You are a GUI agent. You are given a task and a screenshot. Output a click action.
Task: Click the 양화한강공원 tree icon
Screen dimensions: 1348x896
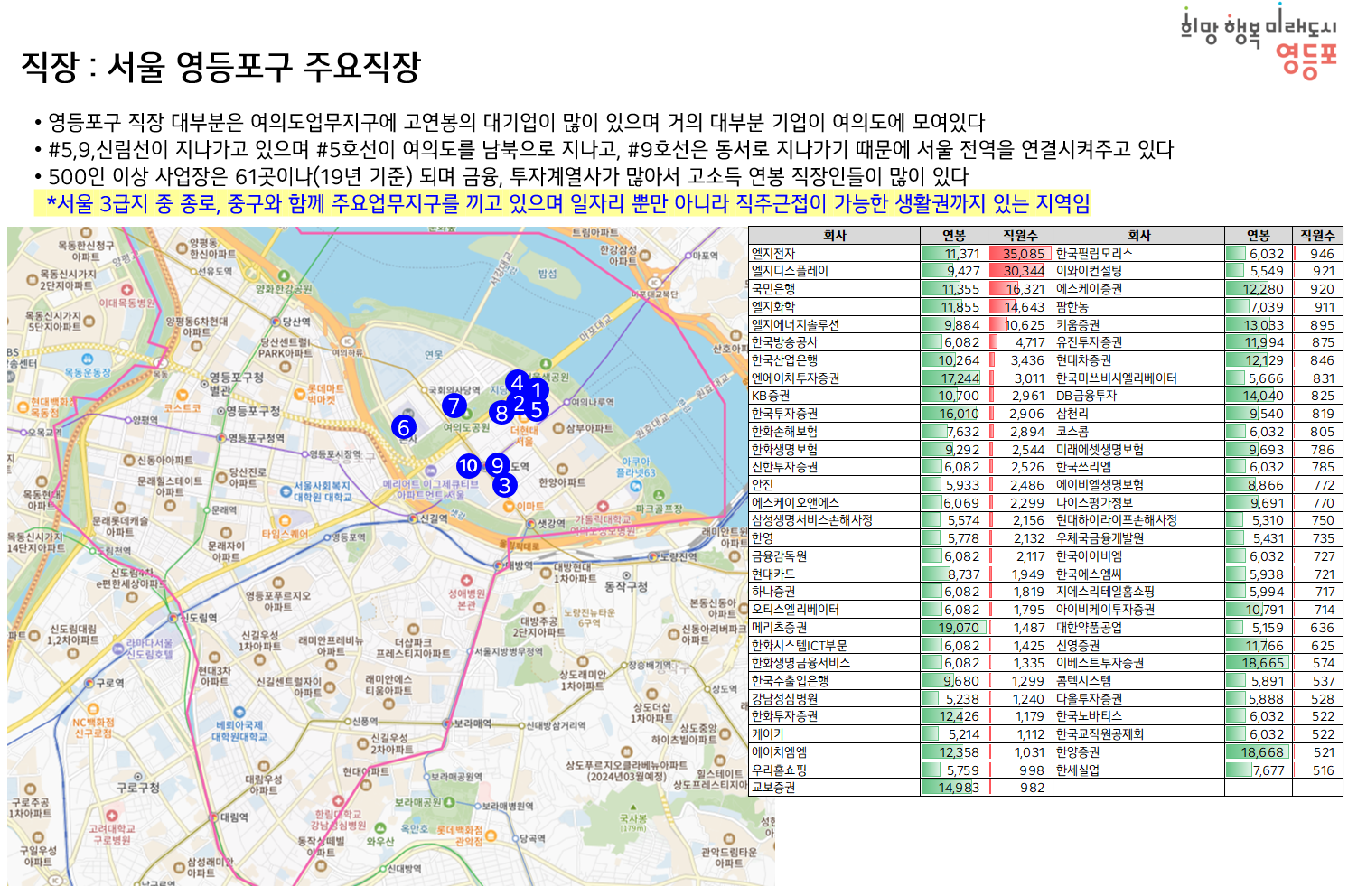(x=283, y=276)
